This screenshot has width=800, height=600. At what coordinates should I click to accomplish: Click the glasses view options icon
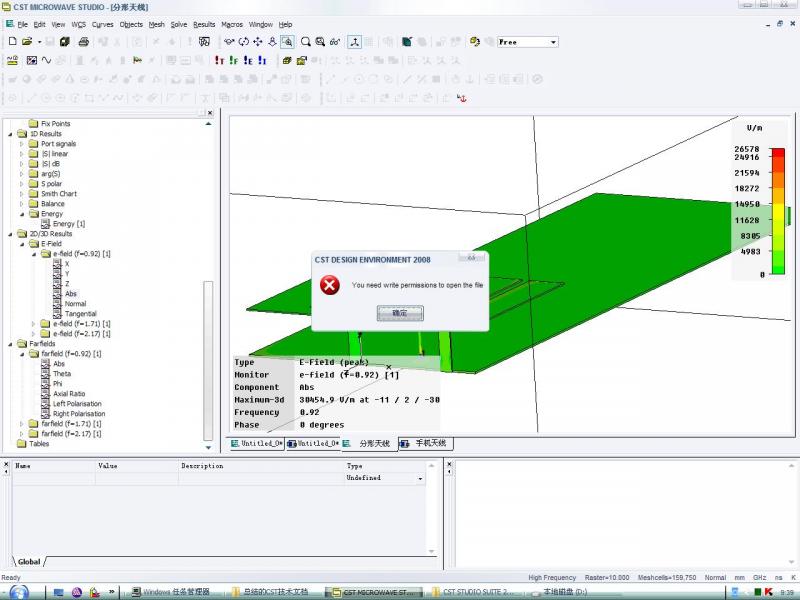pyautogui.click(x=335, y=42)
